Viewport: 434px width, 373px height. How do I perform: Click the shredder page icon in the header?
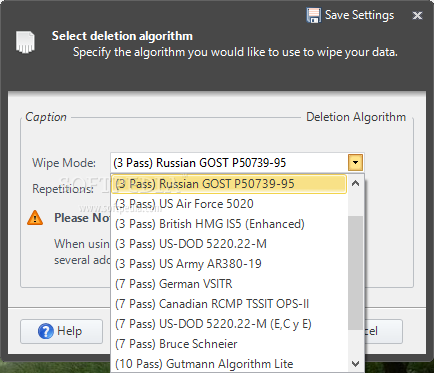click(x=25, y=42)
